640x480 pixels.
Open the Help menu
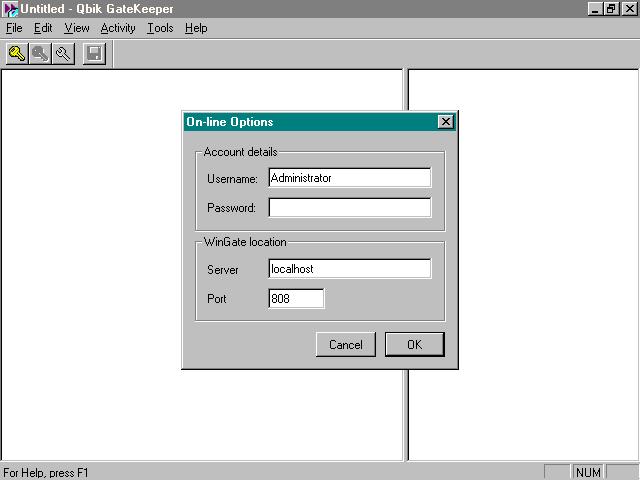pos(196,28)
